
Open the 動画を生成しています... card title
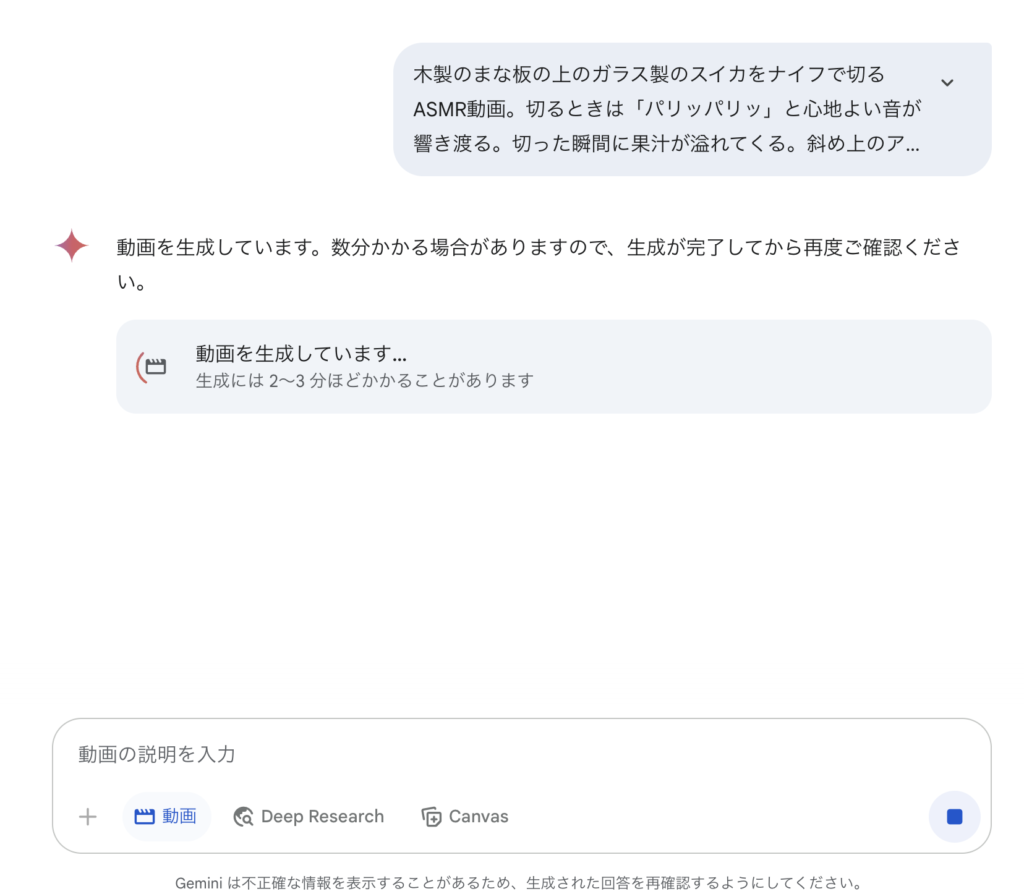[301, 354]
